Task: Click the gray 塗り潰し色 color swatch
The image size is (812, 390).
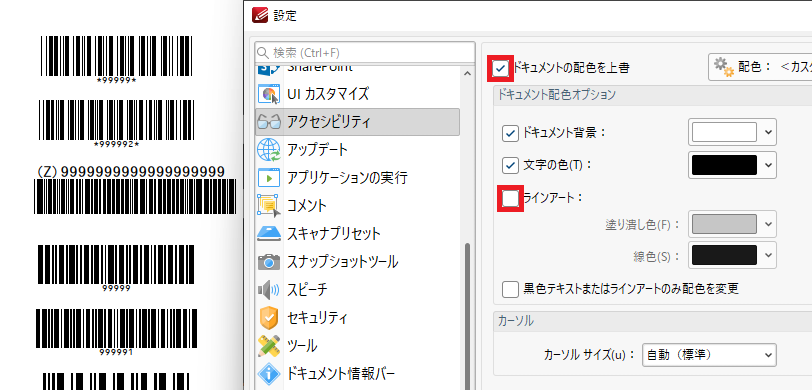Action: click(724, 224)
